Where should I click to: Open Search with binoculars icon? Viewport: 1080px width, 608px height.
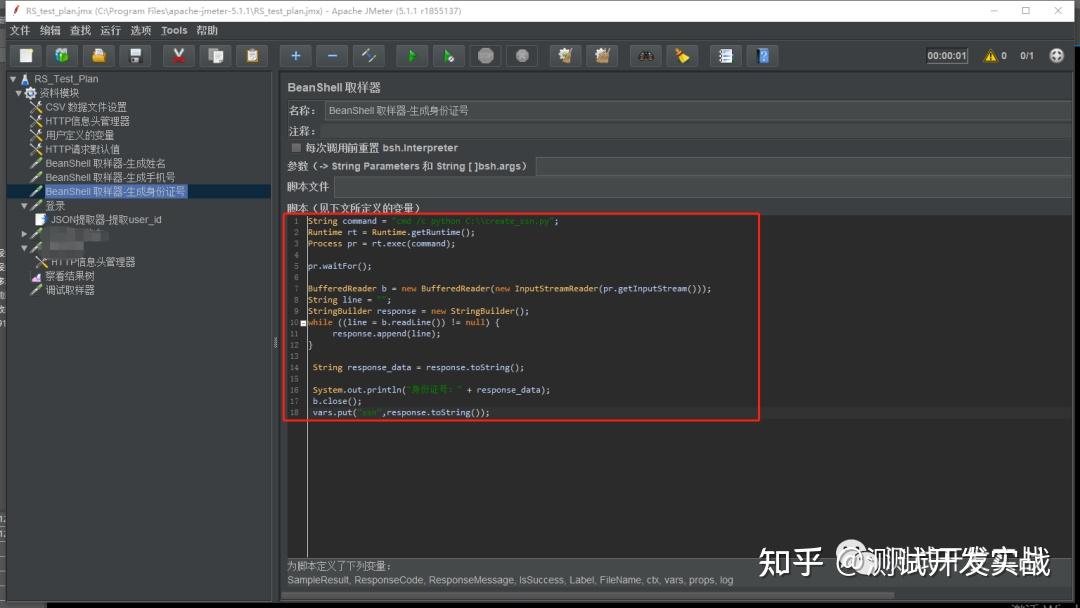645,56
